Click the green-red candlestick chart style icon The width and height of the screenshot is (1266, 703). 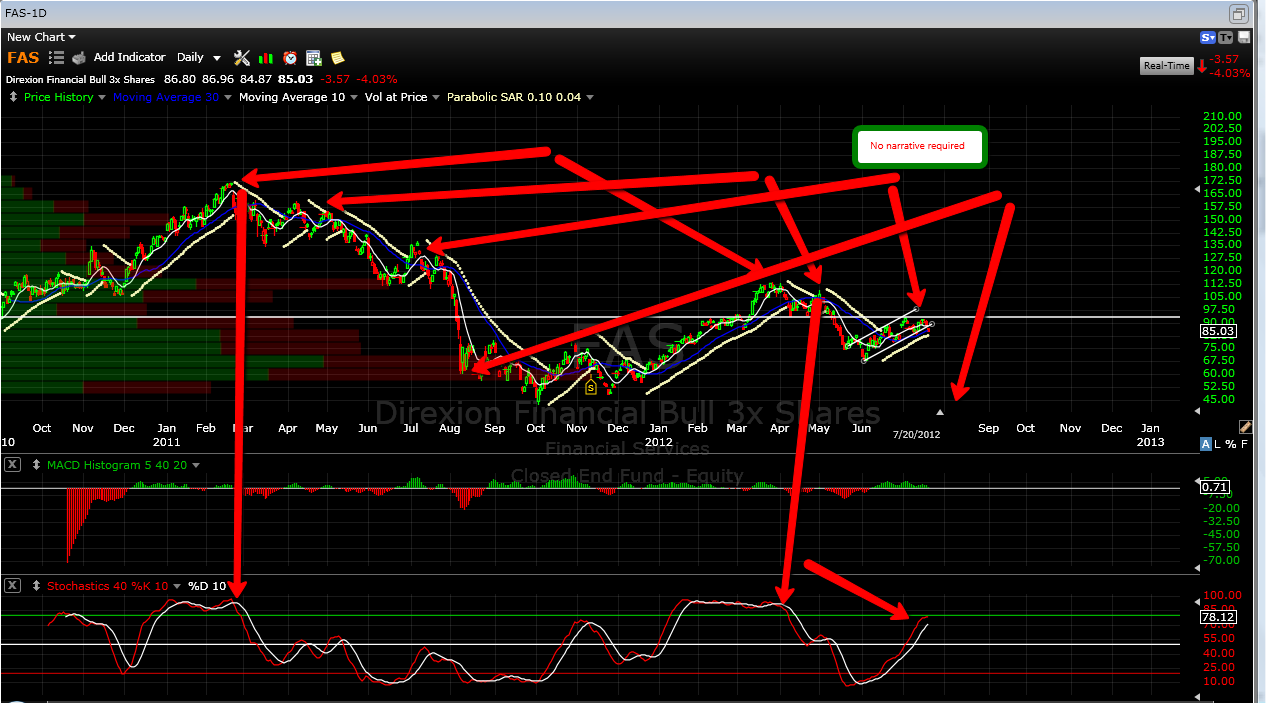coord(267,58)
